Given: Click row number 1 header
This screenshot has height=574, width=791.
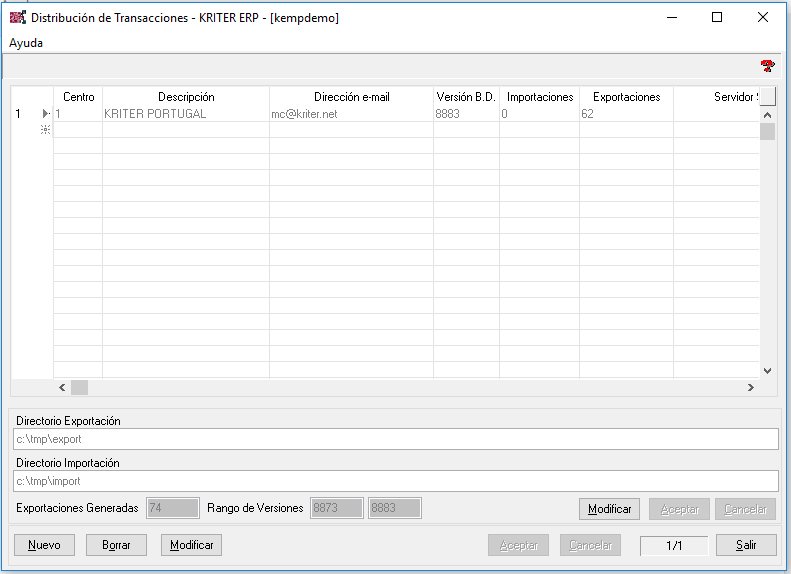Looking at the screenshot, I should pos(18,114).
